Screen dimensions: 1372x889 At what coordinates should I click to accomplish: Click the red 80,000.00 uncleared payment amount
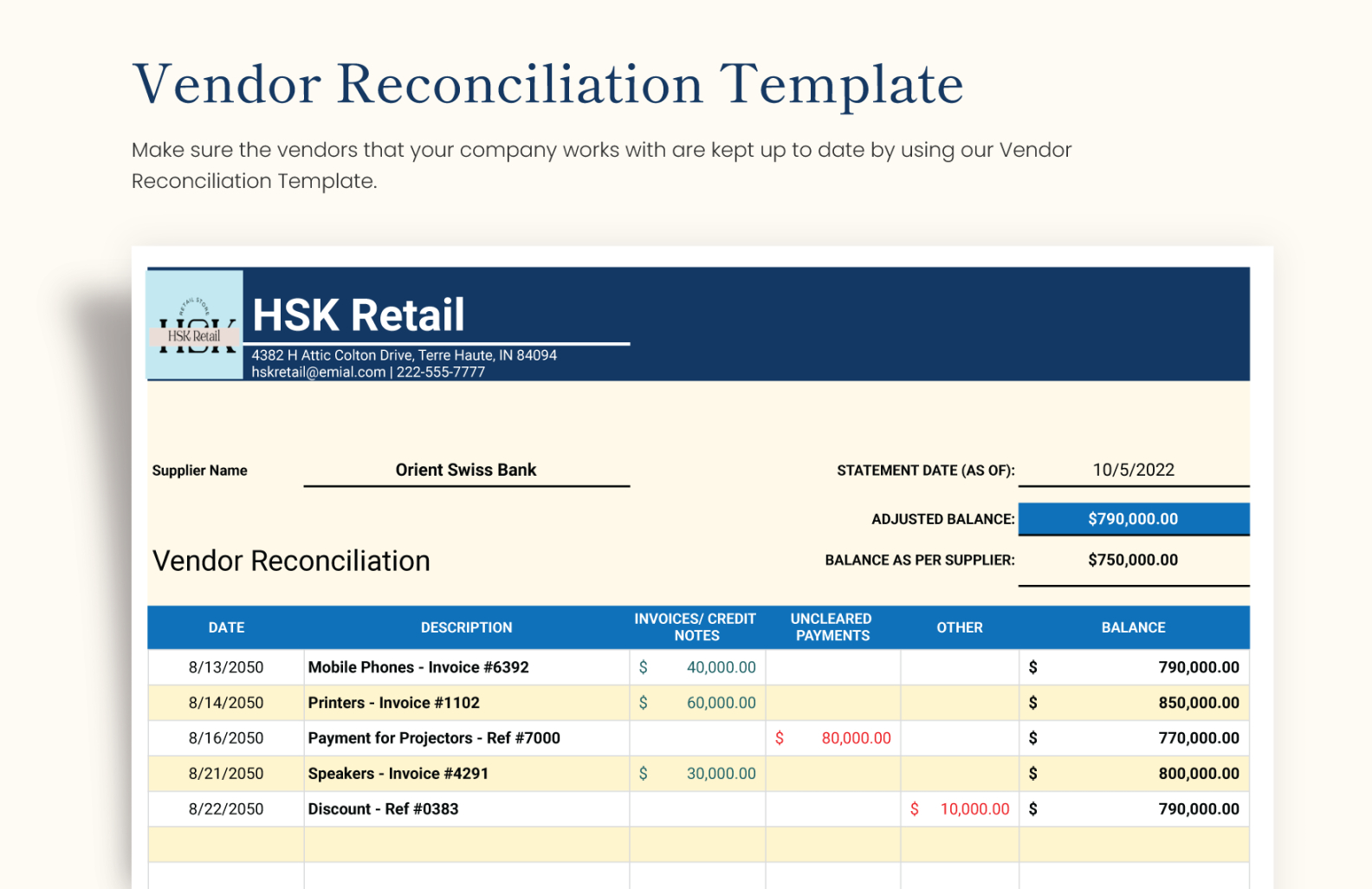pos(855,738)
